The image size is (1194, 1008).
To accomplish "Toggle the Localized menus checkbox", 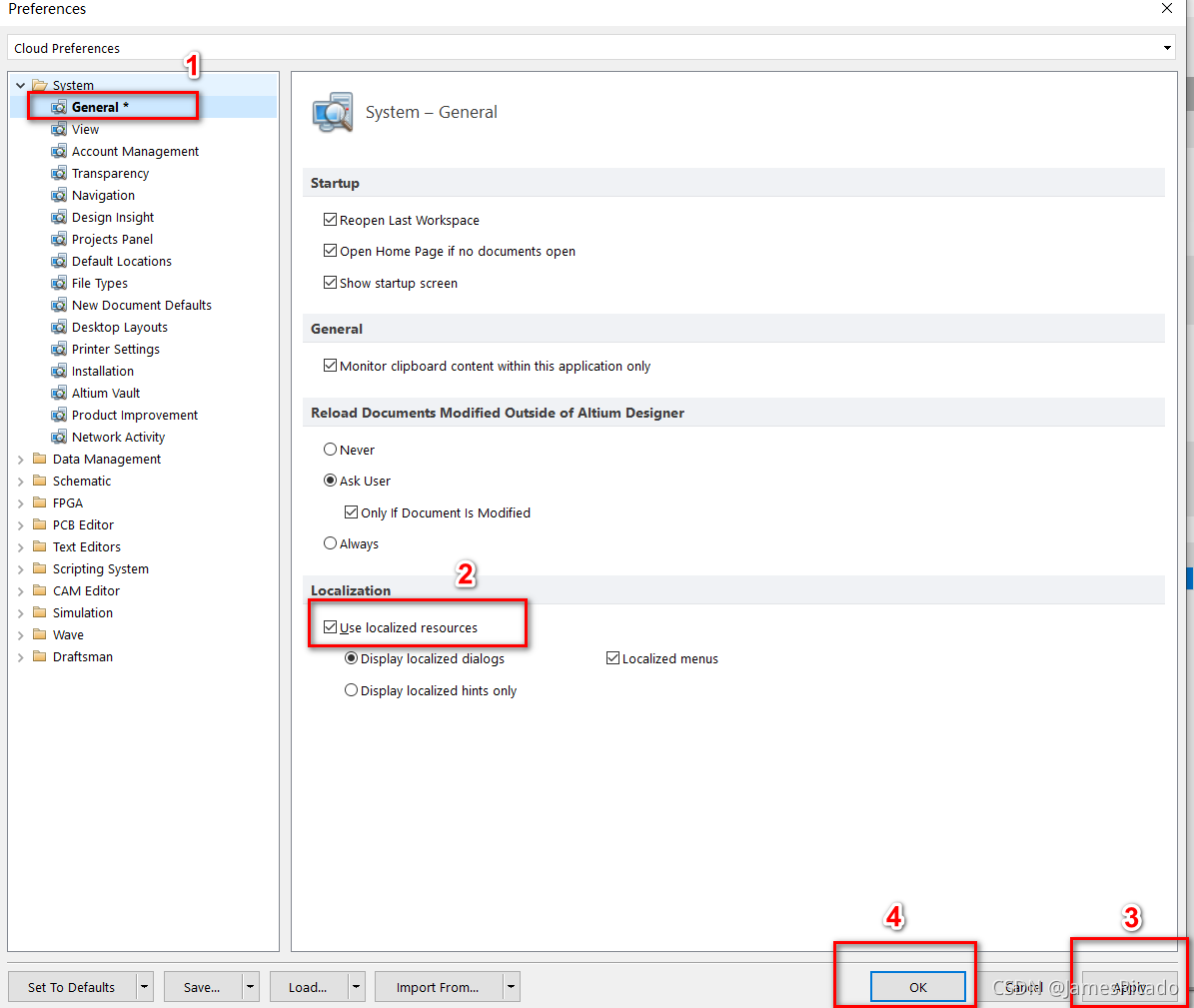I will coord(613,658).
